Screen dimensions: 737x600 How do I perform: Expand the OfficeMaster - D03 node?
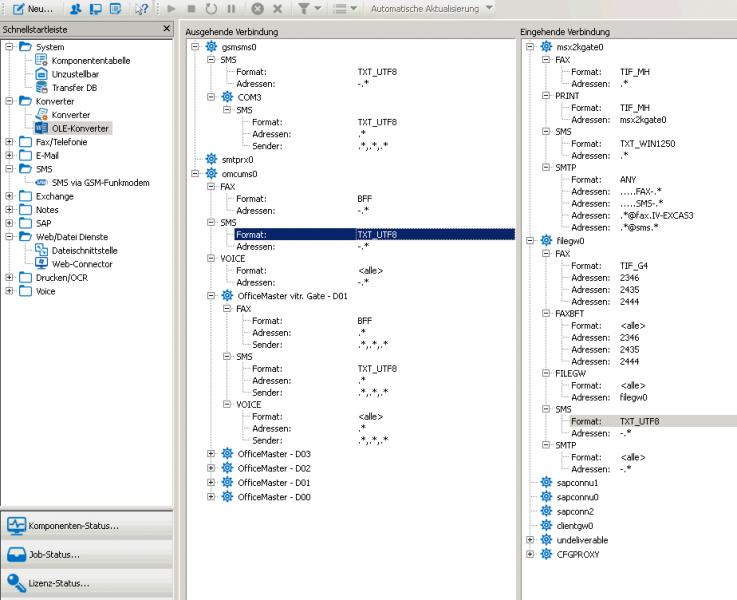pyautogui.click(x=210, y=454)
